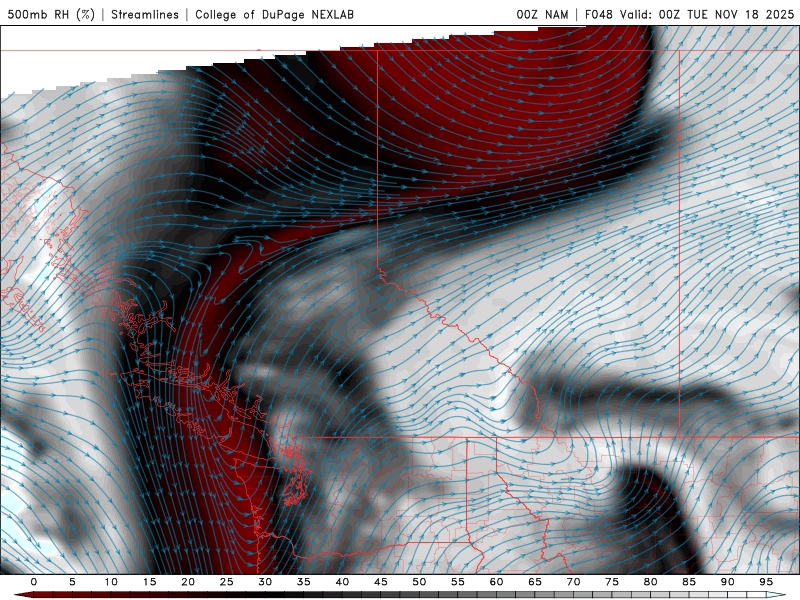
Task: Click the colorbar label "25"
Action: tap(227, 582)
